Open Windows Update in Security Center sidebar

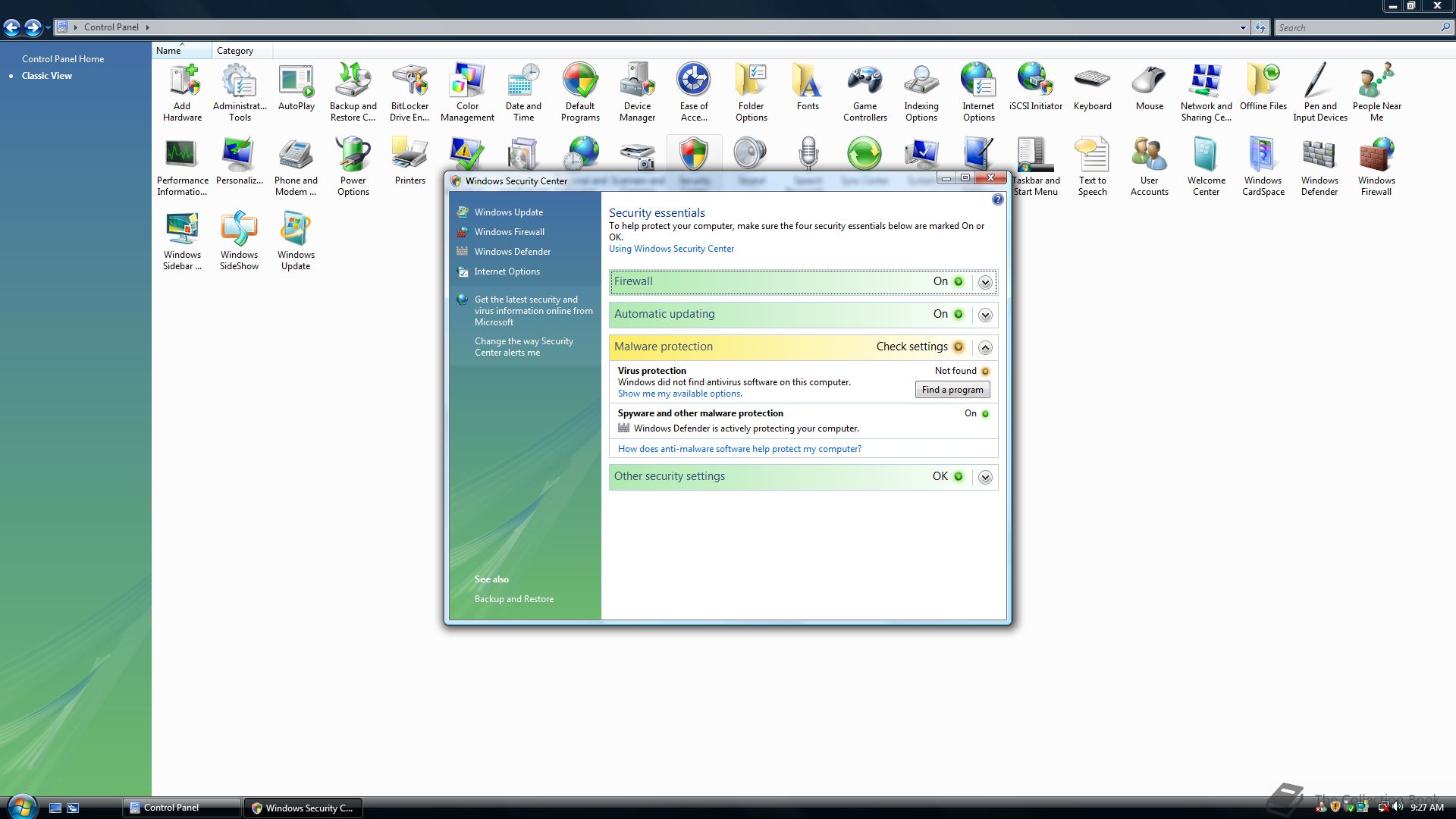508,212
